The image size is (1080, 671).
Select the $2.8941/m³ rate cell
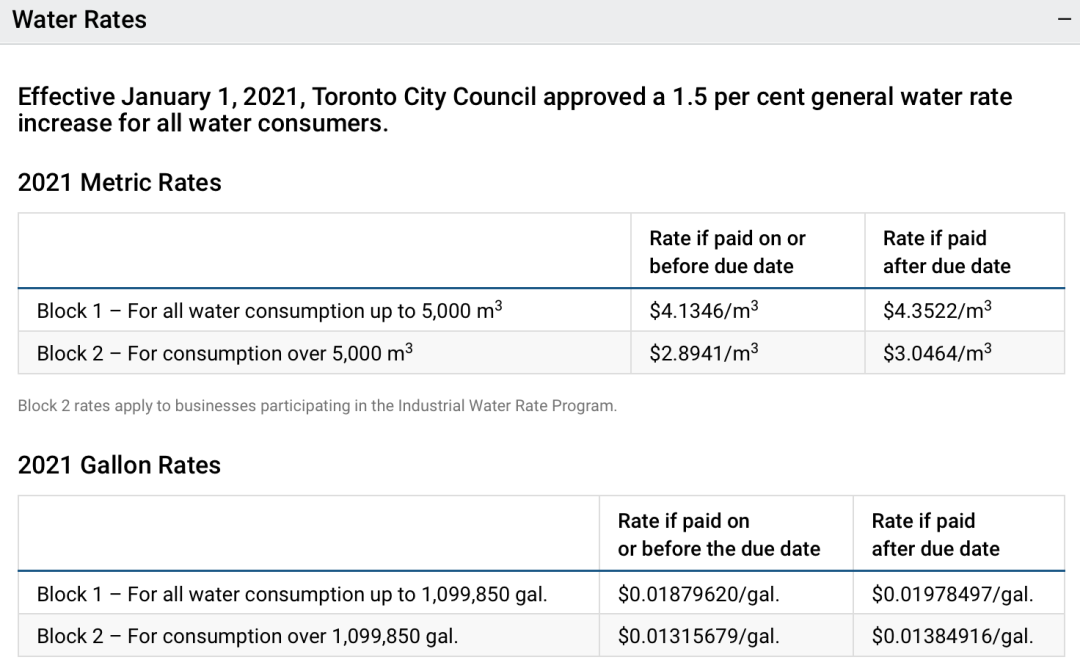point(704,353)
